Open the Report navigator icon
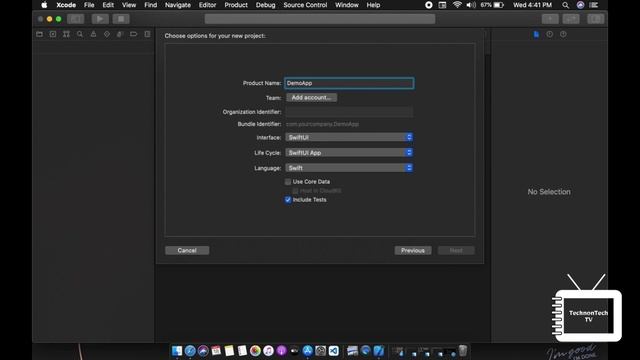 click(147, 34)
